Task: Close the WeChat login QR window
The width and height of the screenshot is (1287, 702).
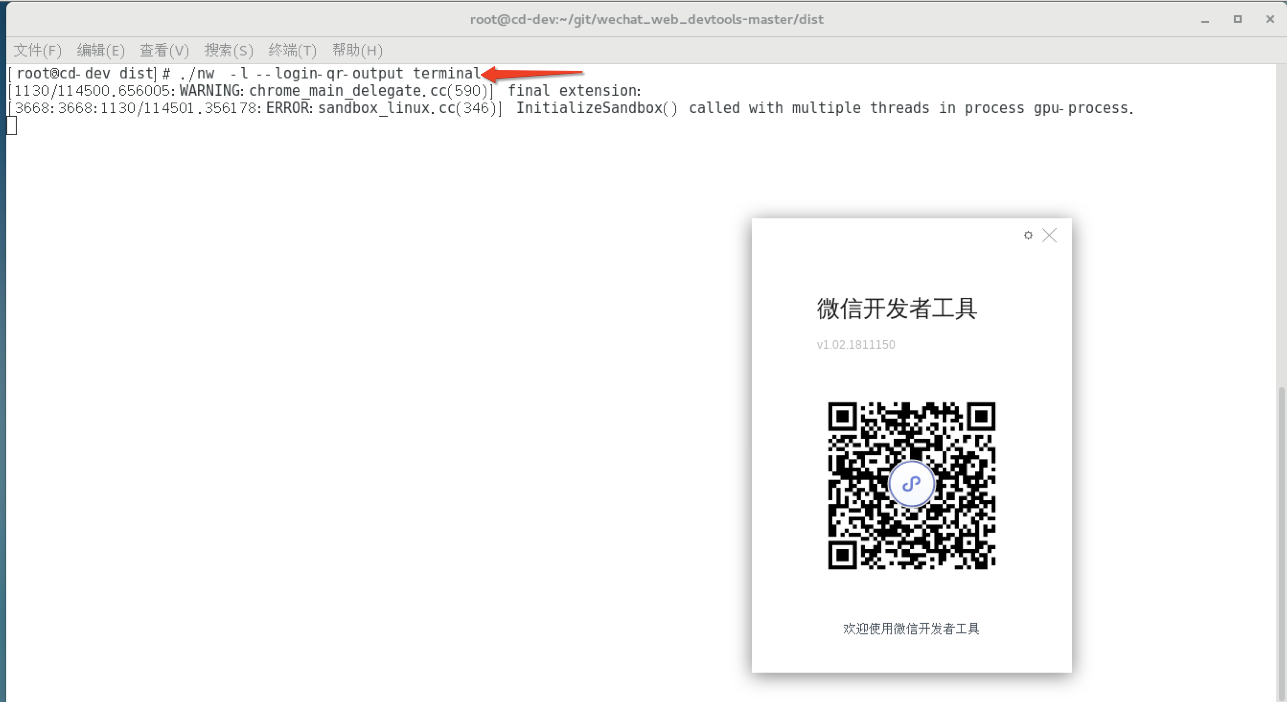Action: 1049,235
